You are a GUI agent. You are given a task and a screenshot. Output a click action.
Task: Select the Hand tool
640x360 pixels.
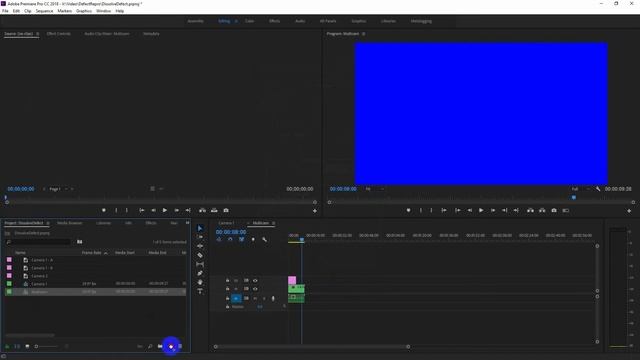click(x=200, y=282)
